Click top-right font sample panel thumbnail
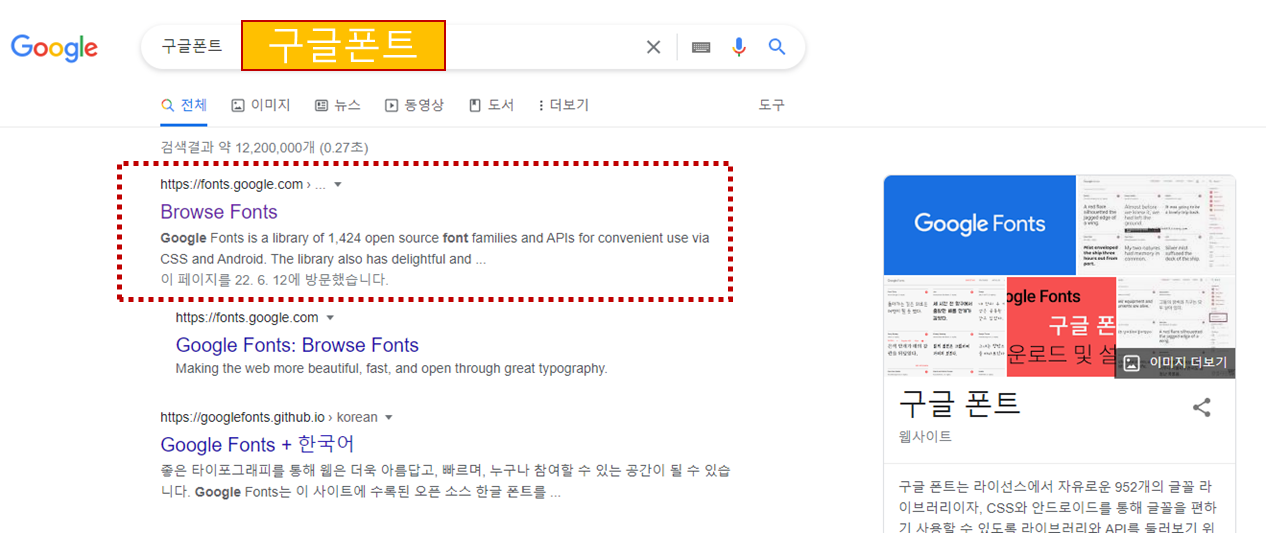1266x533 pixels. tap(1156, 224)
